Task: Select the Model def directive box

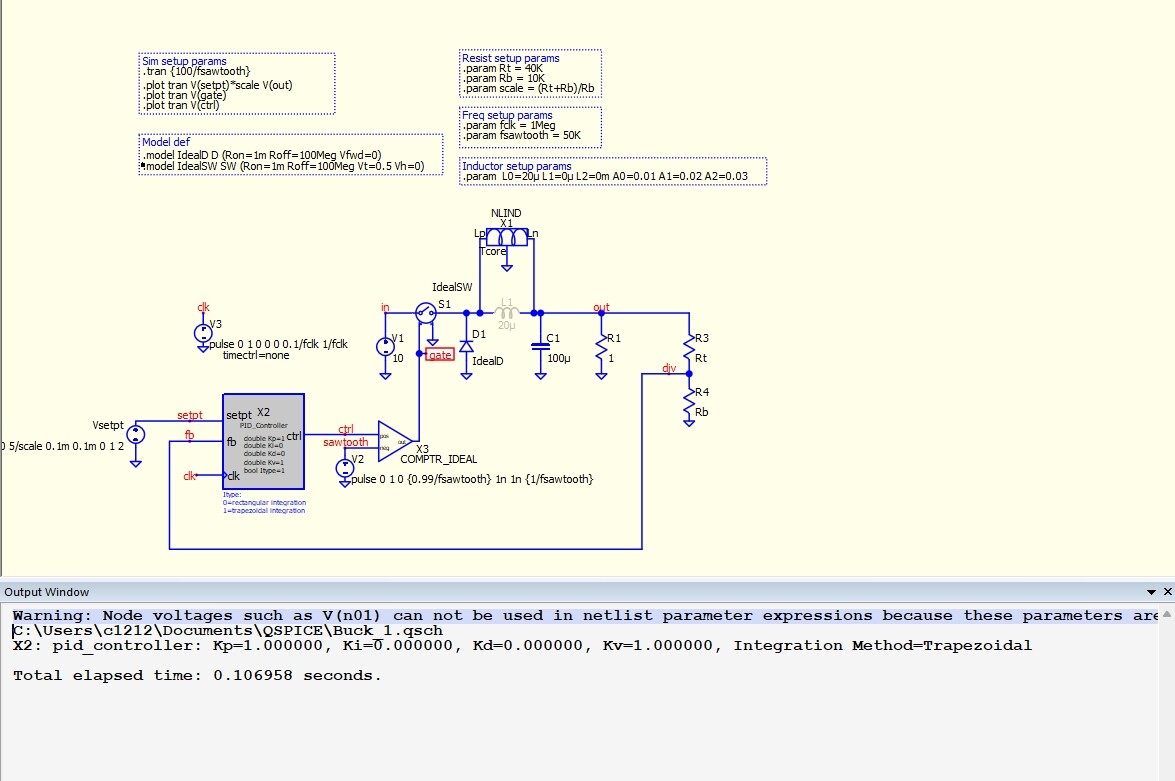Action: (x=291, y=154)
